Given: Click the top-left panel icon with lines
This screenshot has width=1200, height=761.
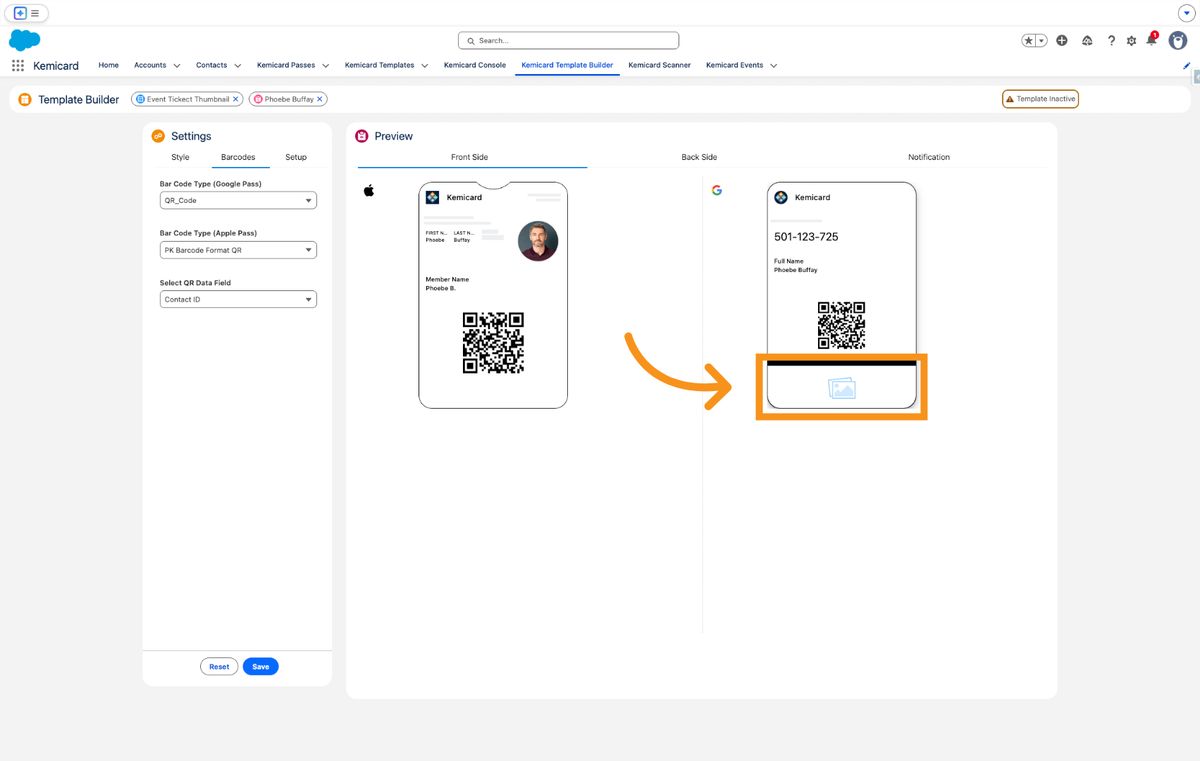Looking at the screenshot, I should pos(27,13).
